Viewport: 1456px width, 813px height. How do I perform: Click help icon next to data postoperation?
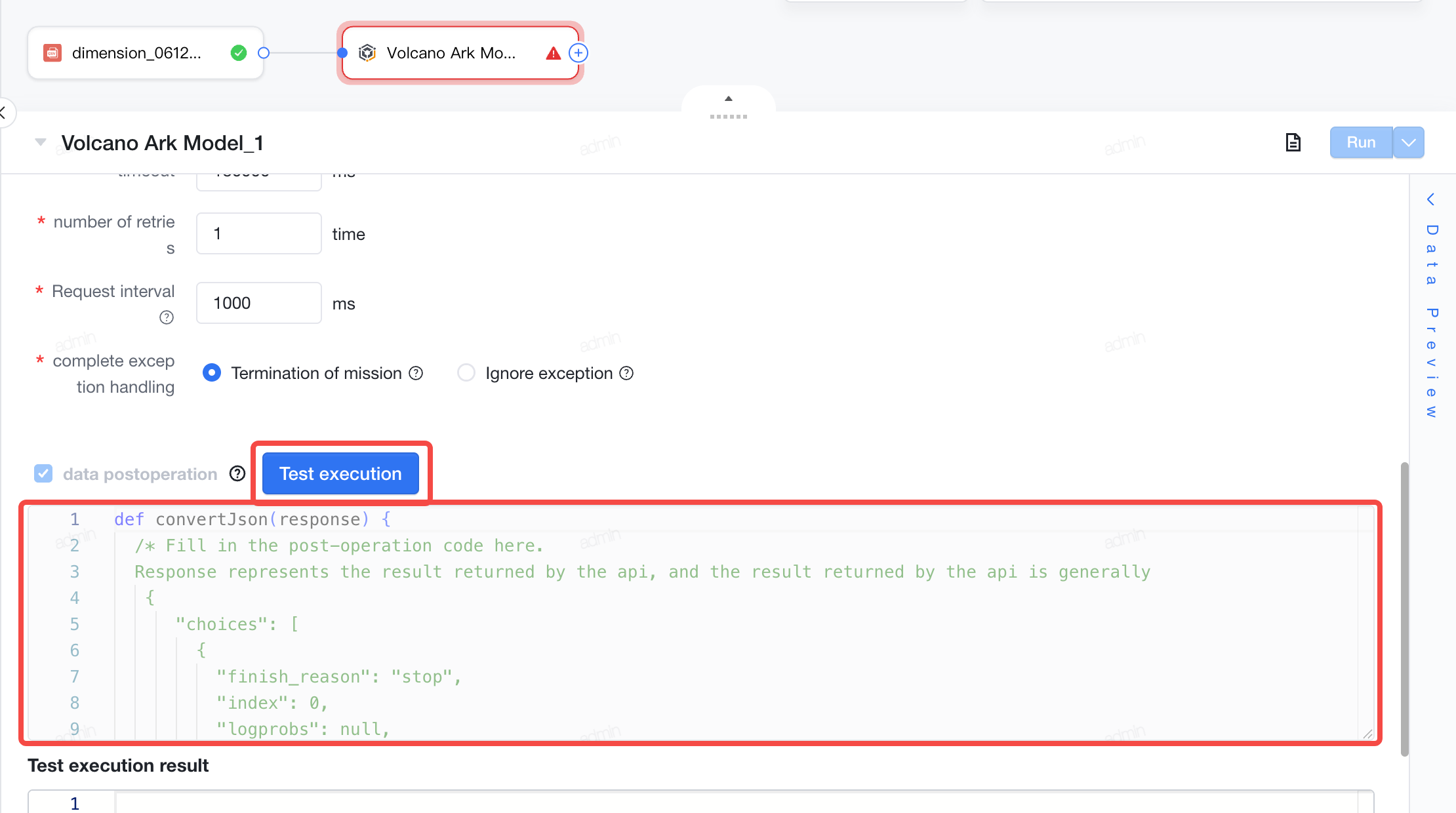click(x=237, y=473)
